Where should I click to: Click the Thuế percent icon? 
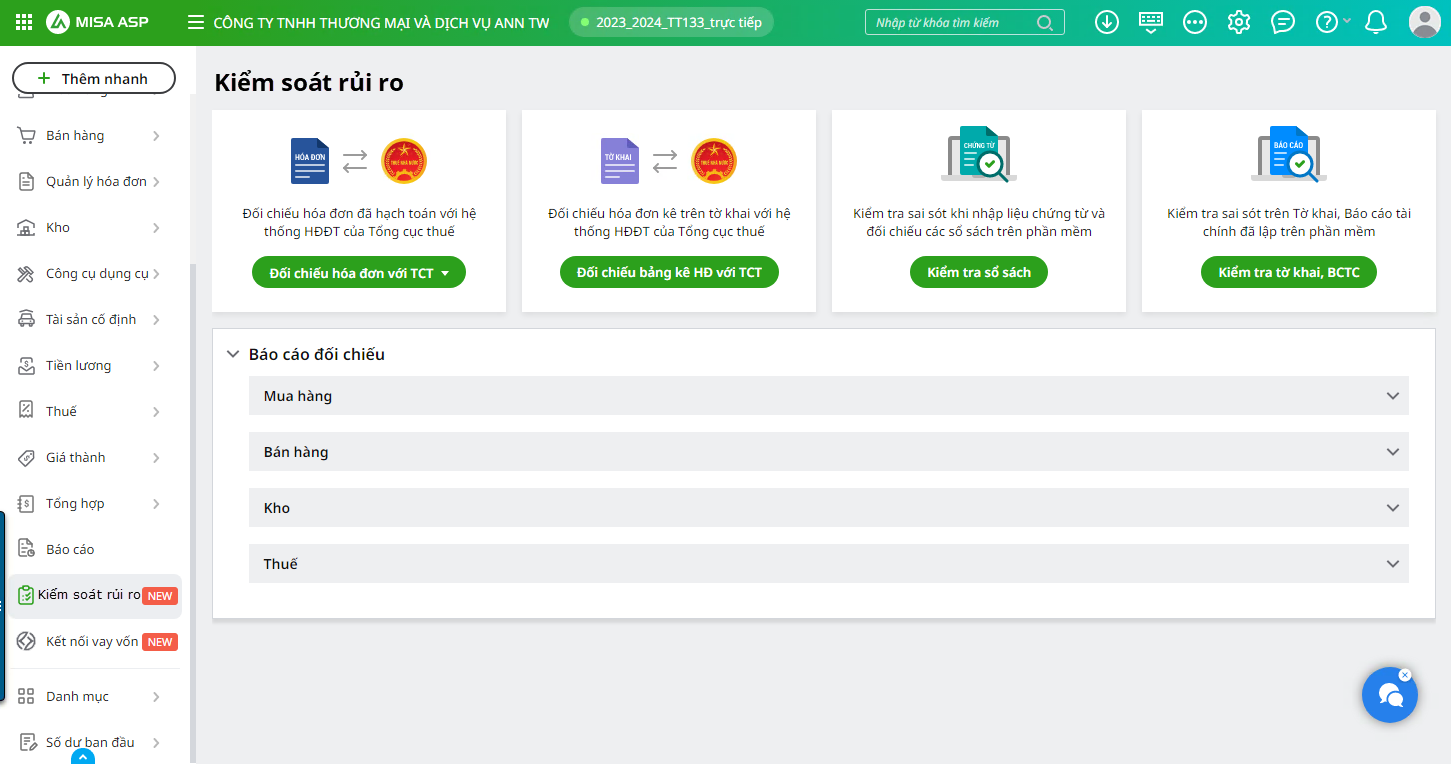pyautogui.click(x=27, y=410)
